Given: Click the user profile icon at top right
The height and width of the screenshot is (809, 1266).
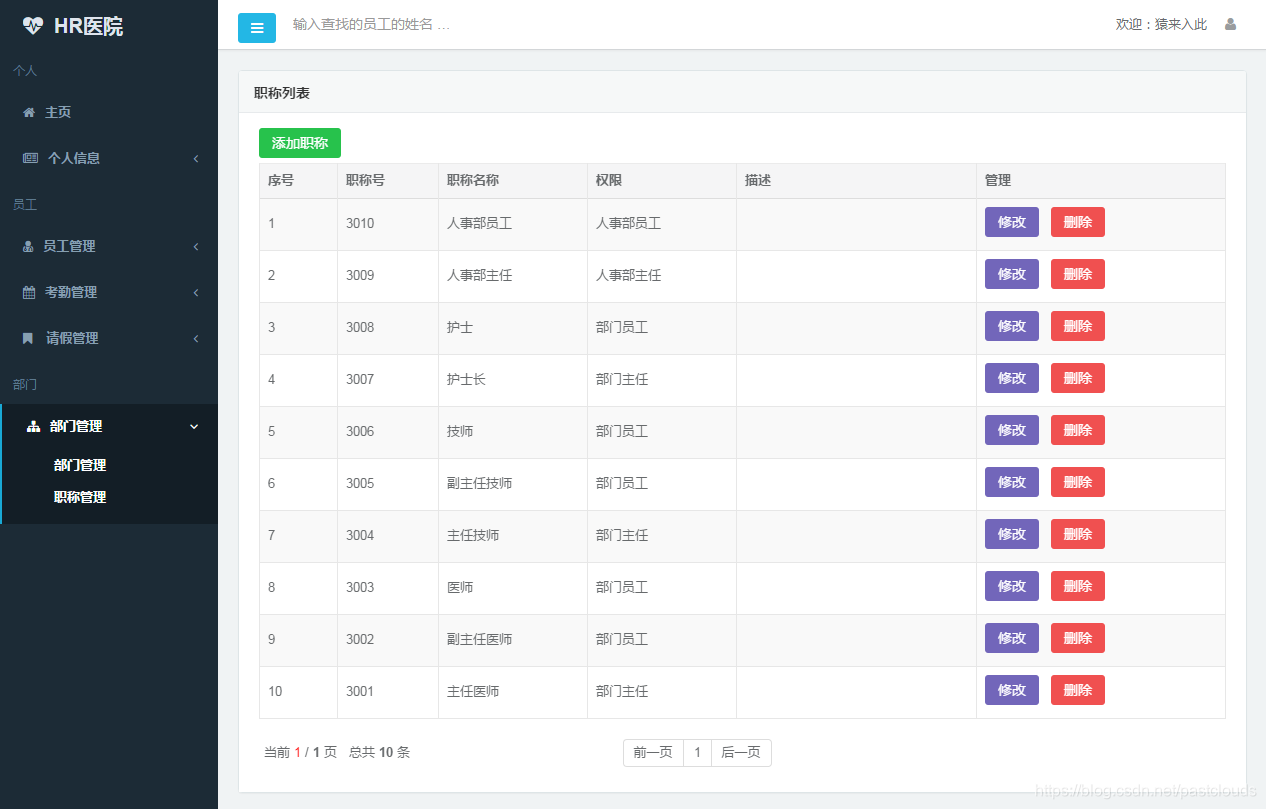Looking at the screenshot, I should (x=1230, y=24).
